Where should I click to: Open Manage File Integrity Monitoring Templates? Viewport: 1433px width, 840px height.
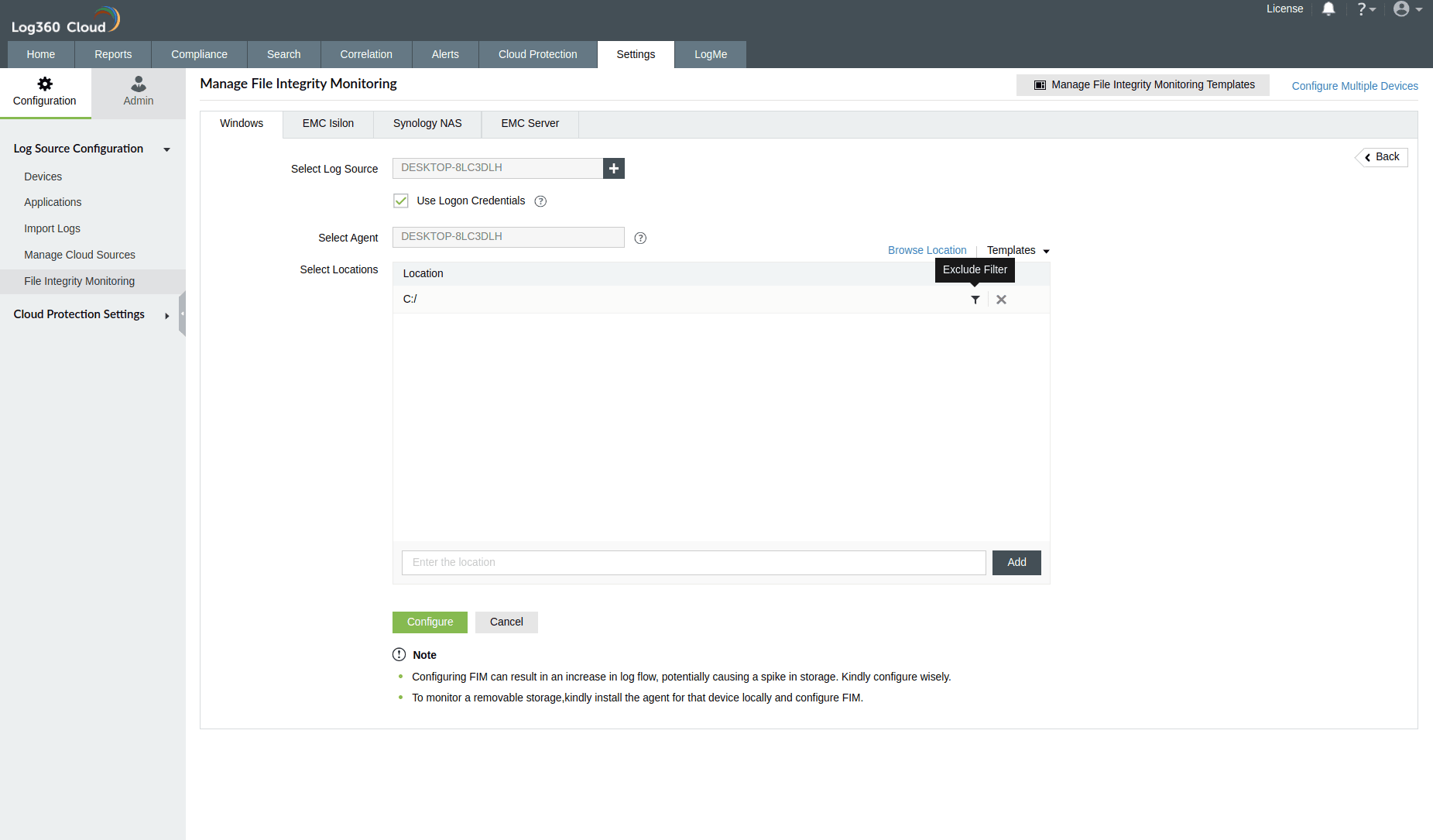(1143, 84)
